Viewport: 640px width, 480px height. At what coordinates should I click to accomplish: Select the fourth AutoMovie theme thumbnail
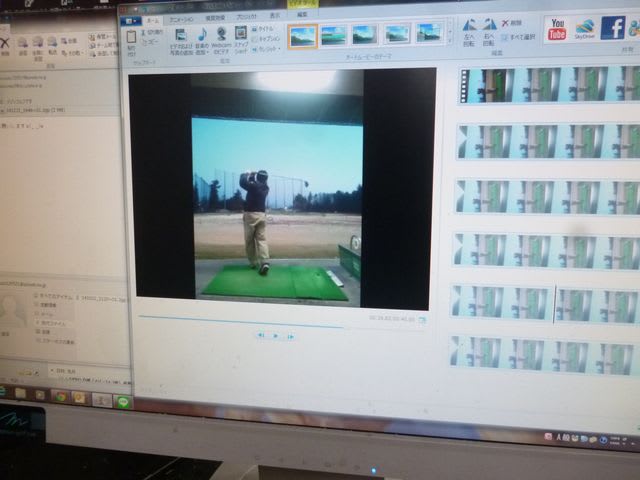tap(397, 34)
